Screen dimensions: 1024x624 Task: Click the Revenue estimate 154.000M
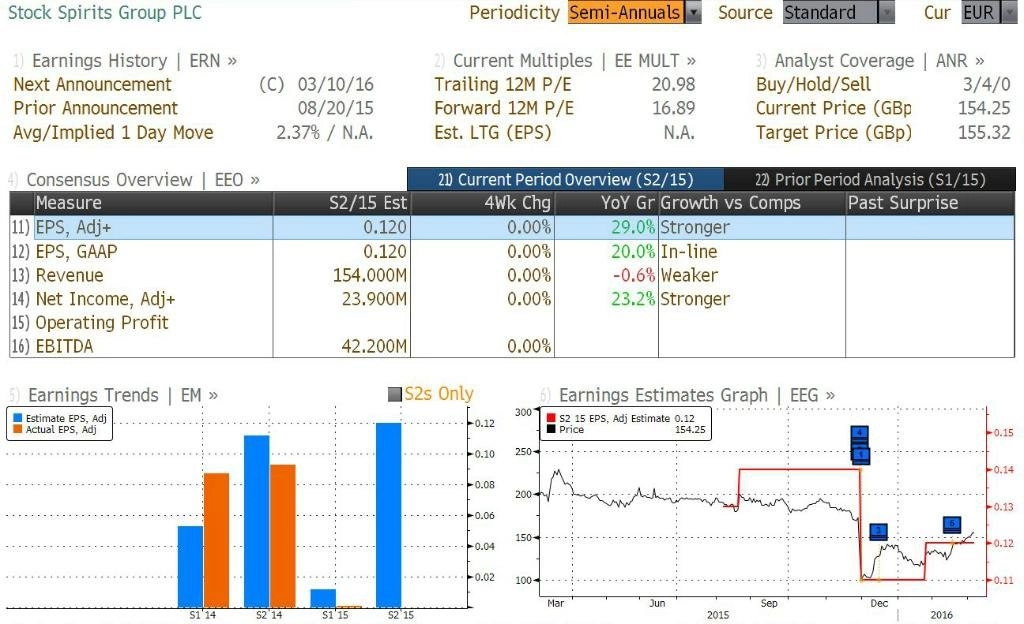(370, 275)
